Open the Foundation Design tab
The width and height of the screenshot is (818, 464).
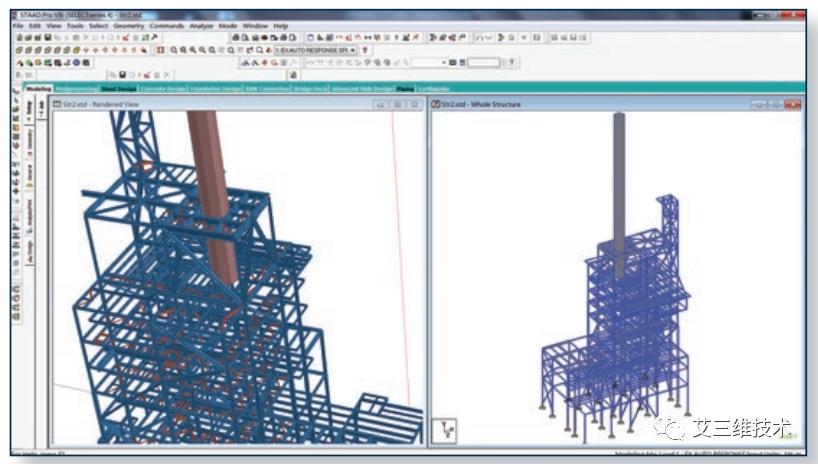click(215, 89)
